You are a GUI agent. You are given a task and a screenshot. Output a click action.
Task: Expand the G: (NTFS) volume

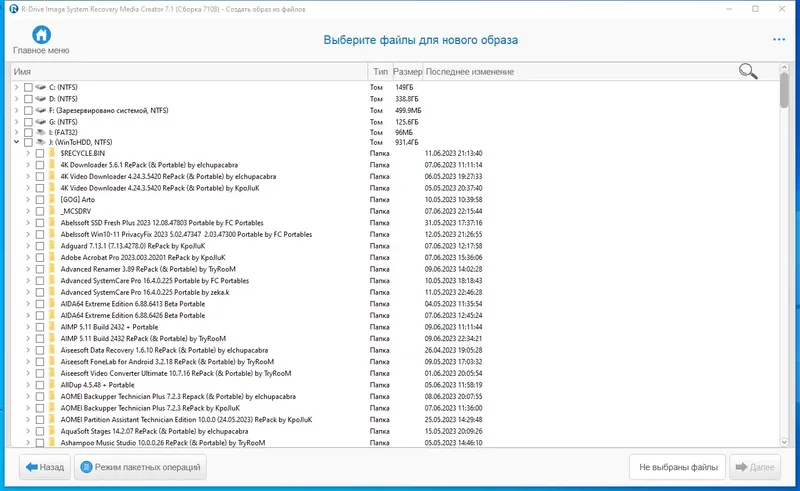click(16, 122)
